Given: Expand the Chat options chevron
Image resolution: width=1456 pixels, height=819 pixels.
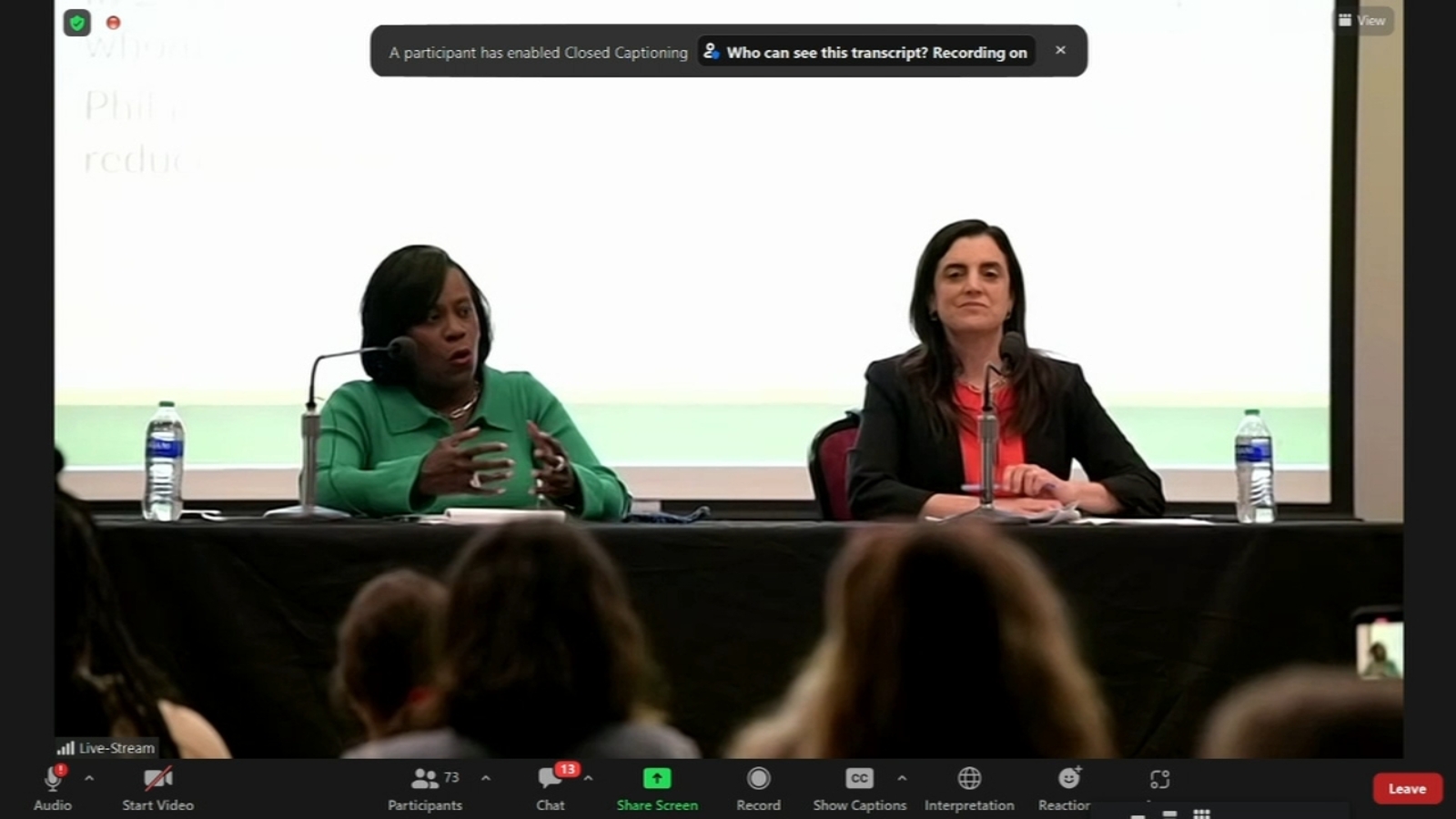Looking at the screenshot, I should coord(588,779).
